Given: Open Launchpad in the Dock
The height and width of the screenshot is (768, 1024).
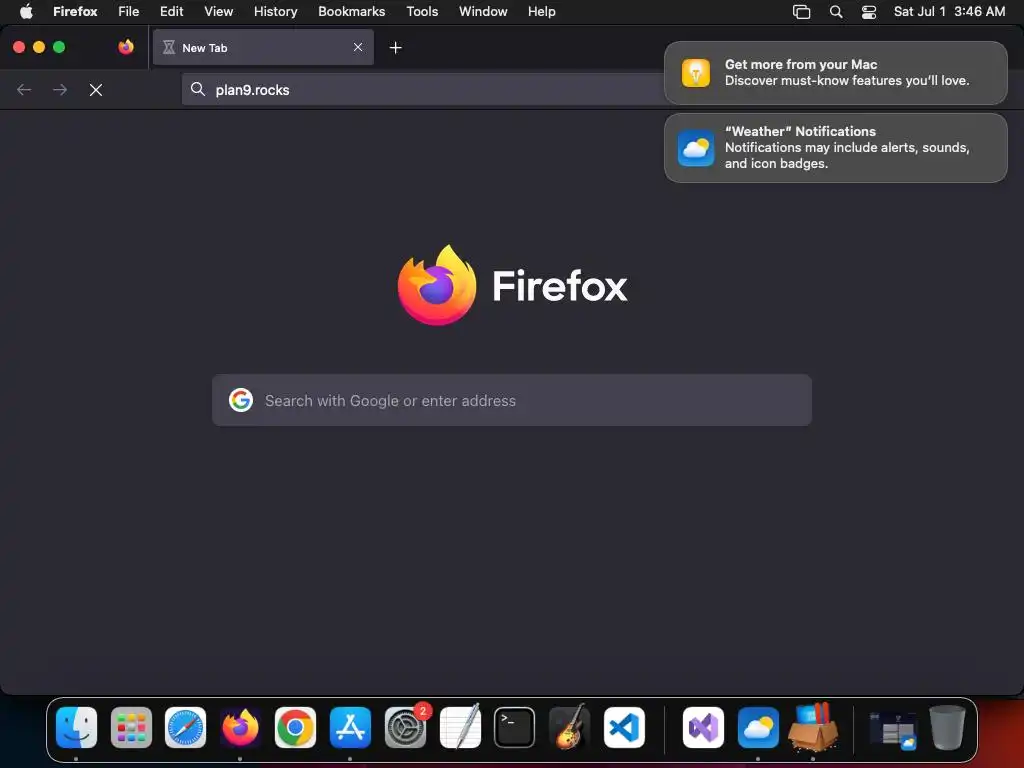Looking at the screenshot, I should click(x=131, y=727).
